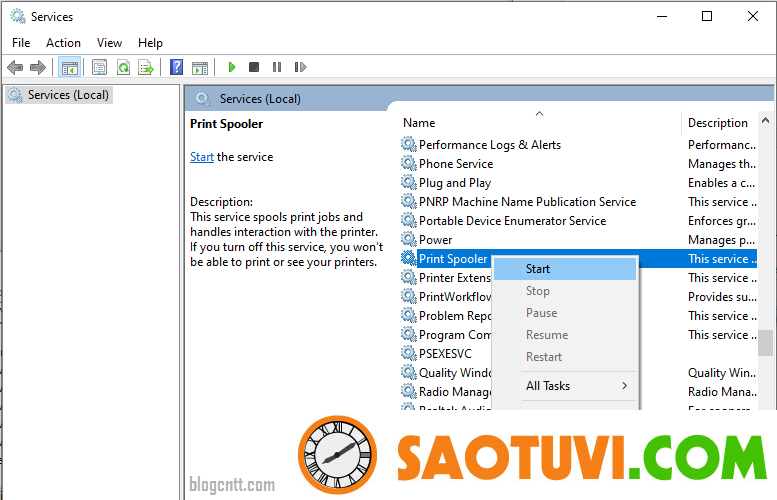
Task: Refresh the services list from the toolbar
Action: click(x=123, y=67)
